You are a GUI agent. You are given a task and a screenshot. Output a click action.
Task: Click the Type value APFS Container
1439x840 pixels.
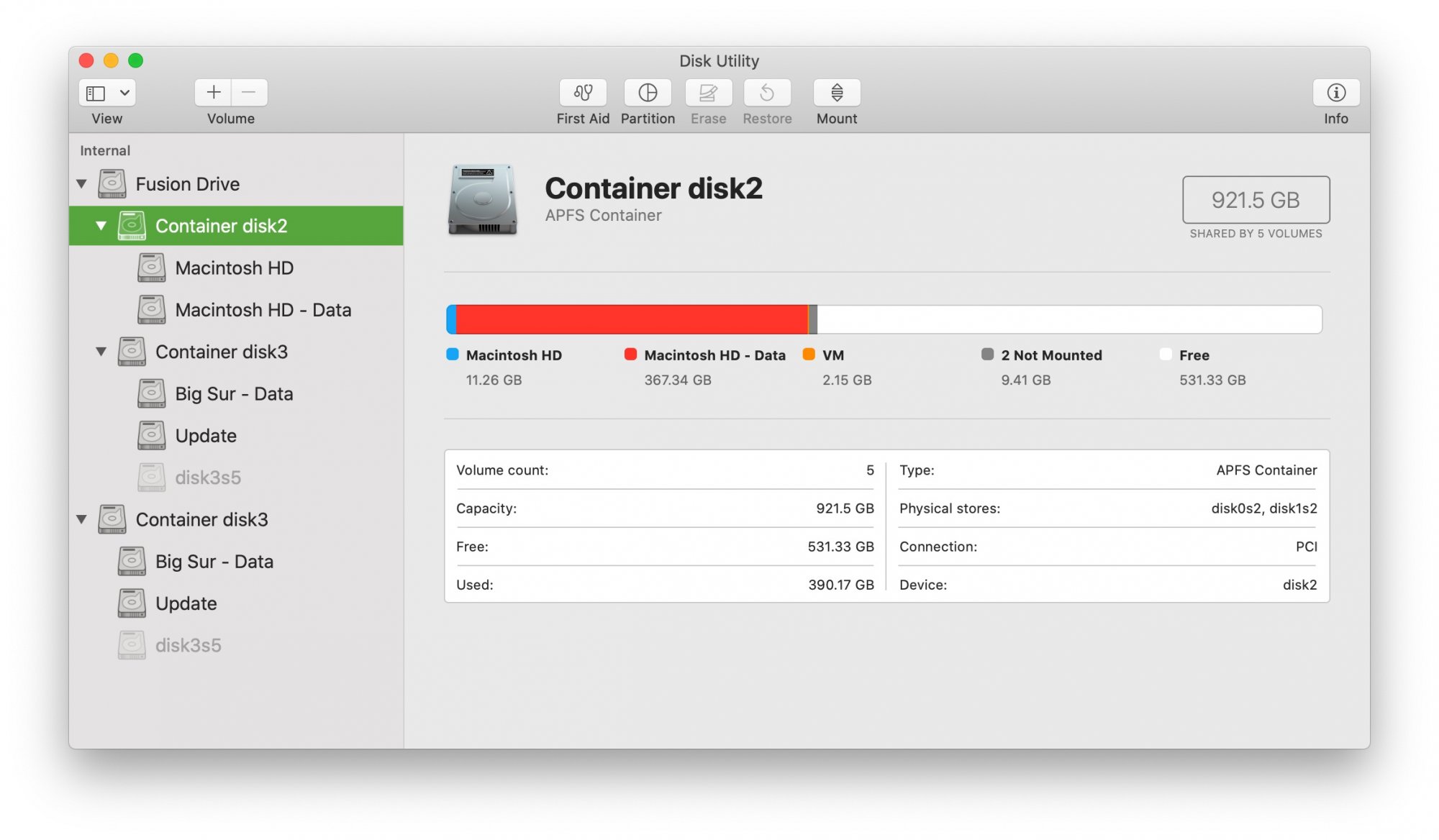pyautogui.click(x=1266, y=470)
